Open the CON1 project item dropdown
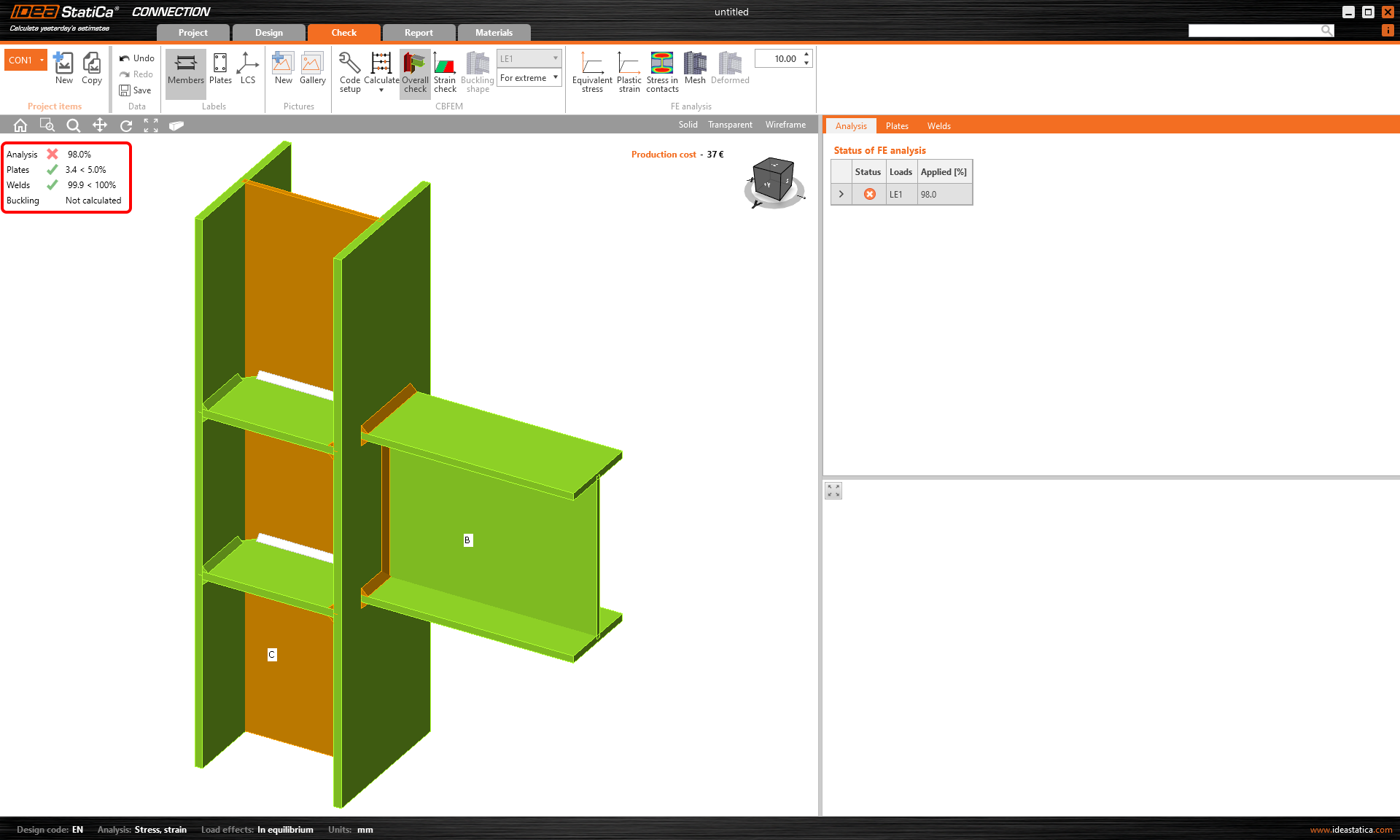 point(42,60)
